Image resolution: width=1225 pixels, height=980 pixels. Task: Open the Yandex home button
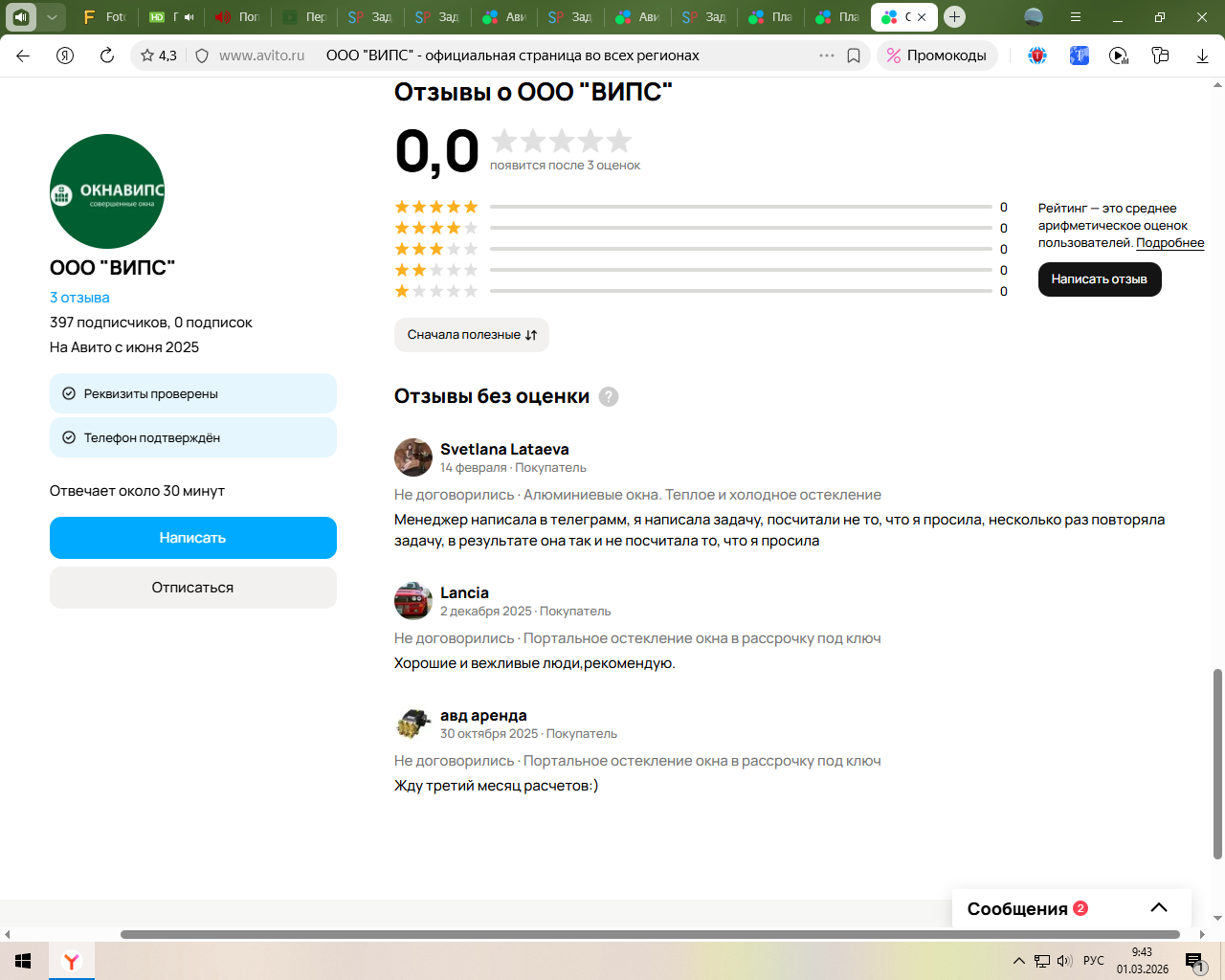[x=65, y=56]
